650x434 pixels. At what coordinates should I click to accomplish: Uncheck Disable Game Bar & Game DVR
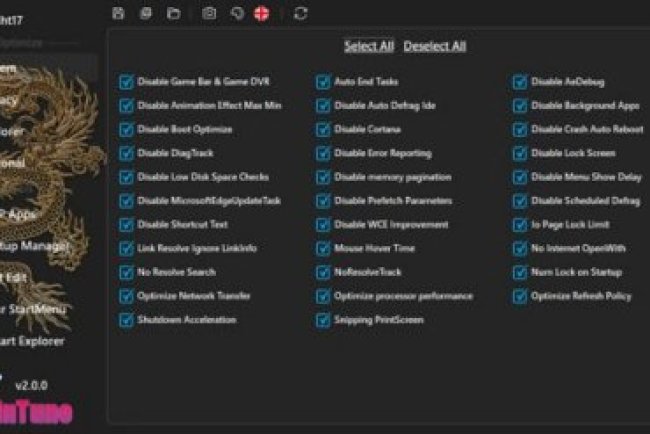[x=126, y=82]
